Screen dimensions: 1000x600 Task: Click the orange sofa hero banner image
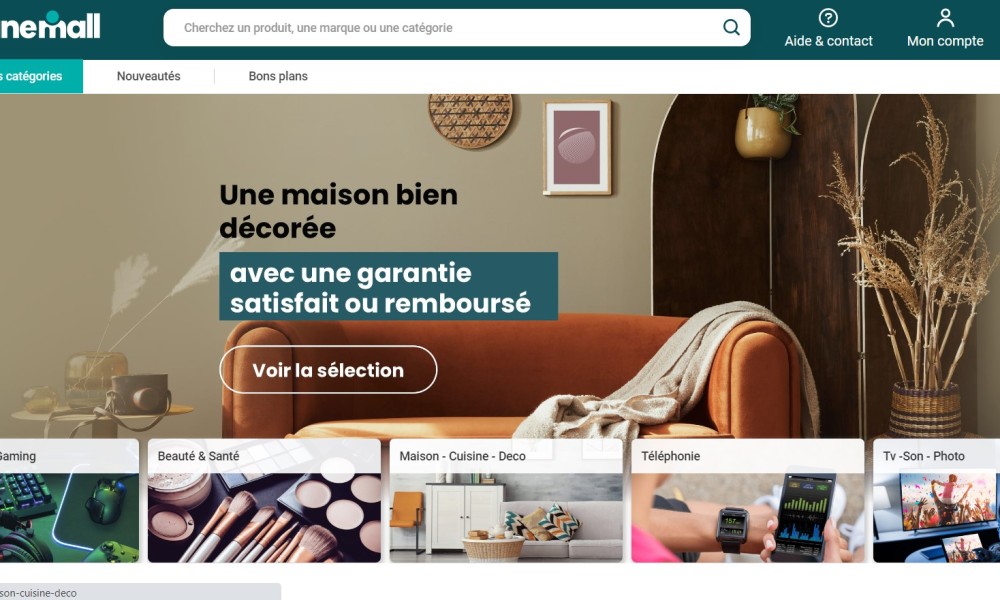coord(500,266)
